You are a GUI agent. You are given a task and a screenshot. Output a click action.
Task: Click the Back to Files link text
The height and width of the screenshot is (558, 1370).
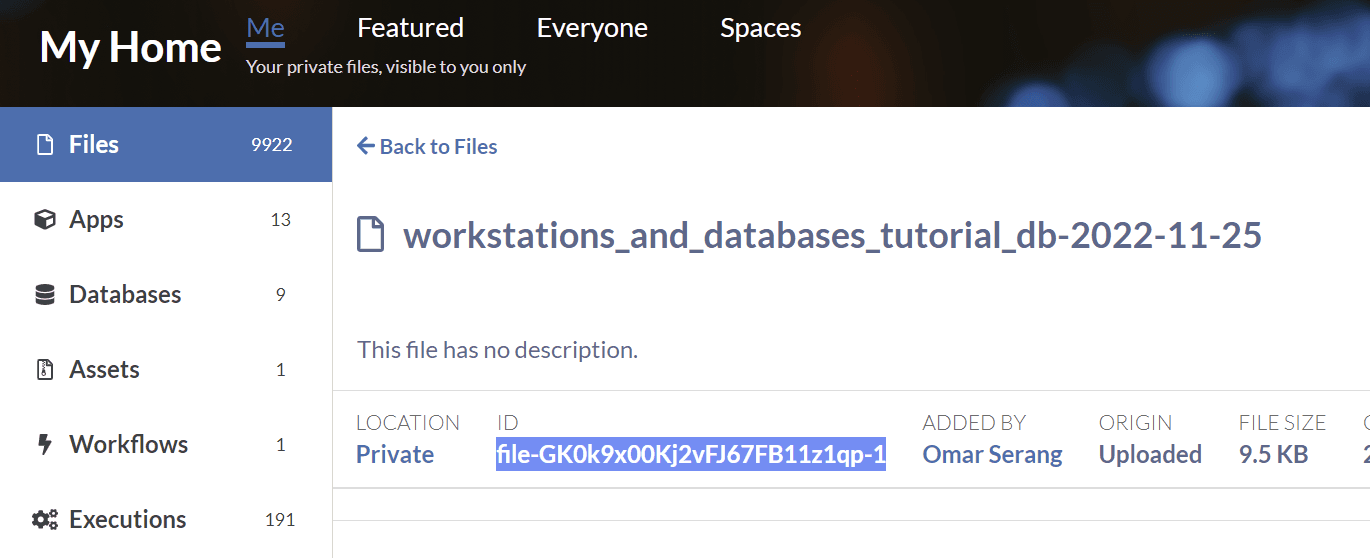438,147
